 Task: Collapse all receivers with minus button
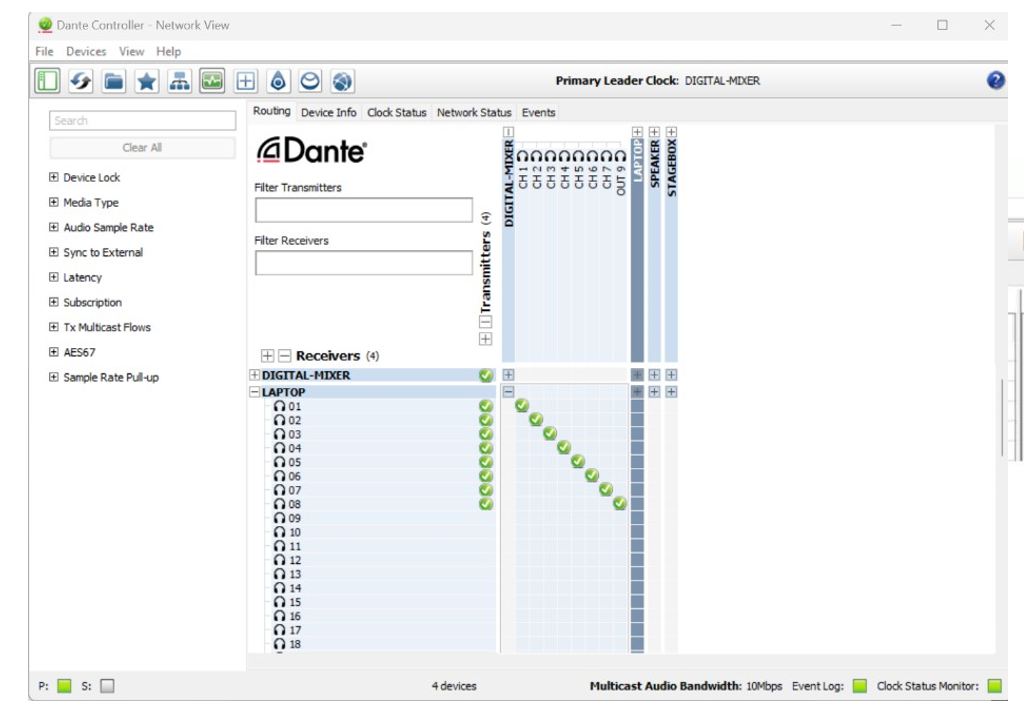(x=284, y=355)
